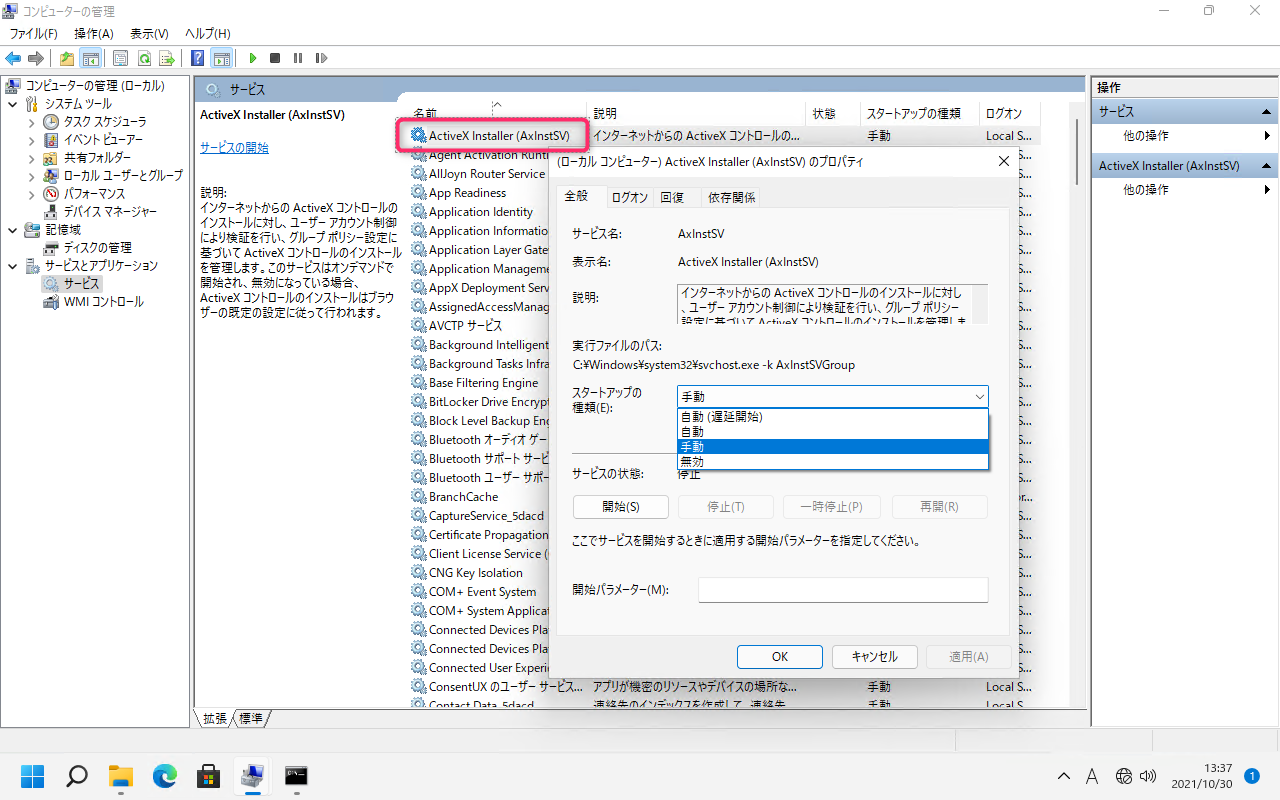Viewport: 1280px width, 800px height.
Task: Click the Restart service toolbar icon
Action: (319, 58)
